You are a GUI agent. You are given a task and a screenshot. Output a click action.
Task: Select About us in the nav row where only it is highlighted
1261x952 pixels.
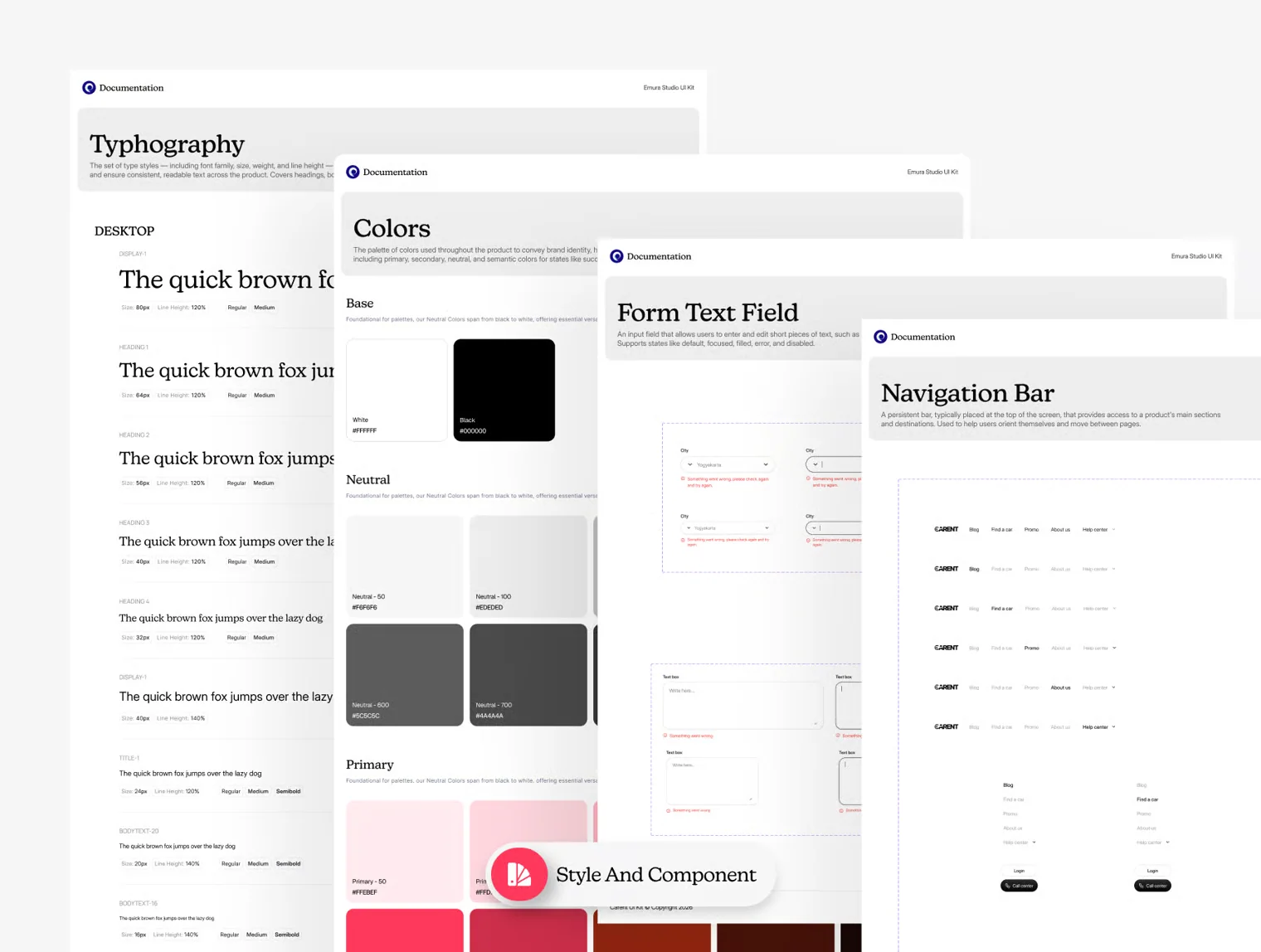click(1060, 687)
